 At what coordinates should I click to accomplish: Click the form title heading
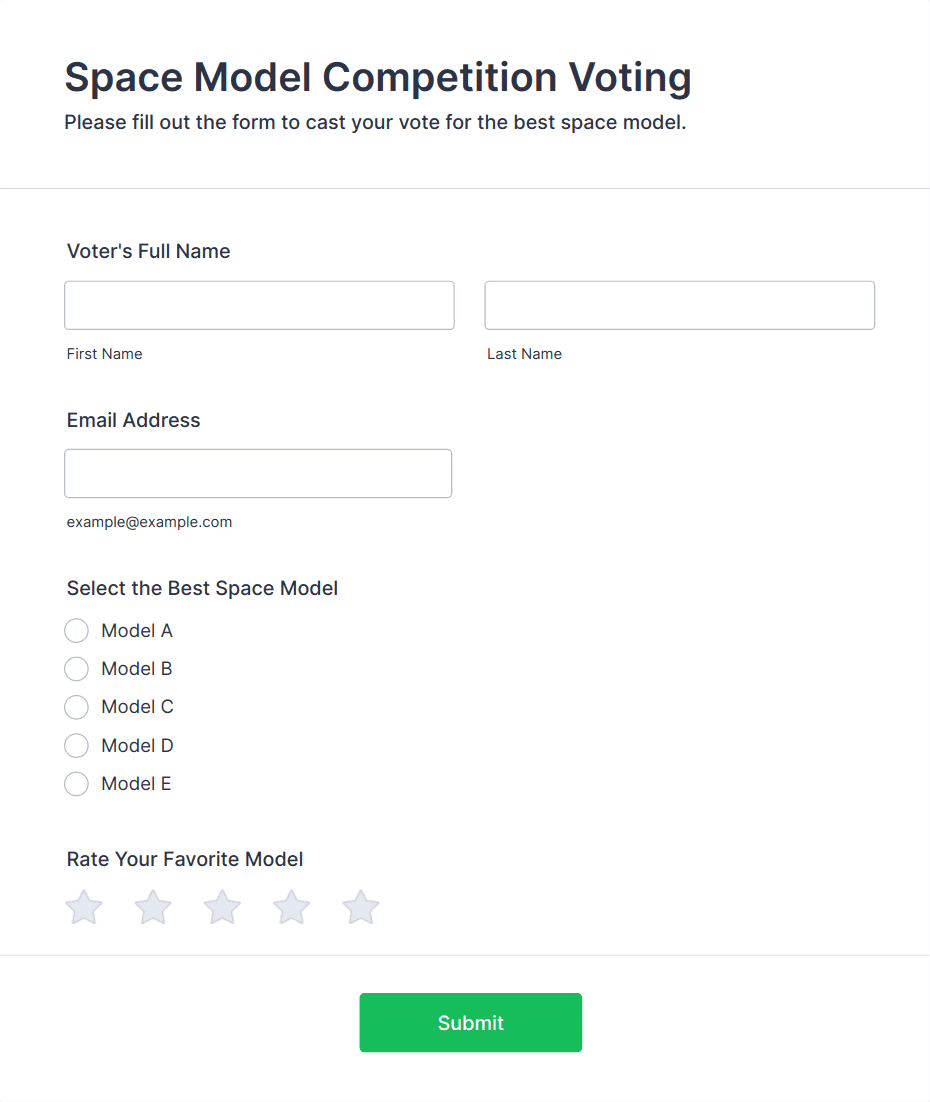click(378, 77)
